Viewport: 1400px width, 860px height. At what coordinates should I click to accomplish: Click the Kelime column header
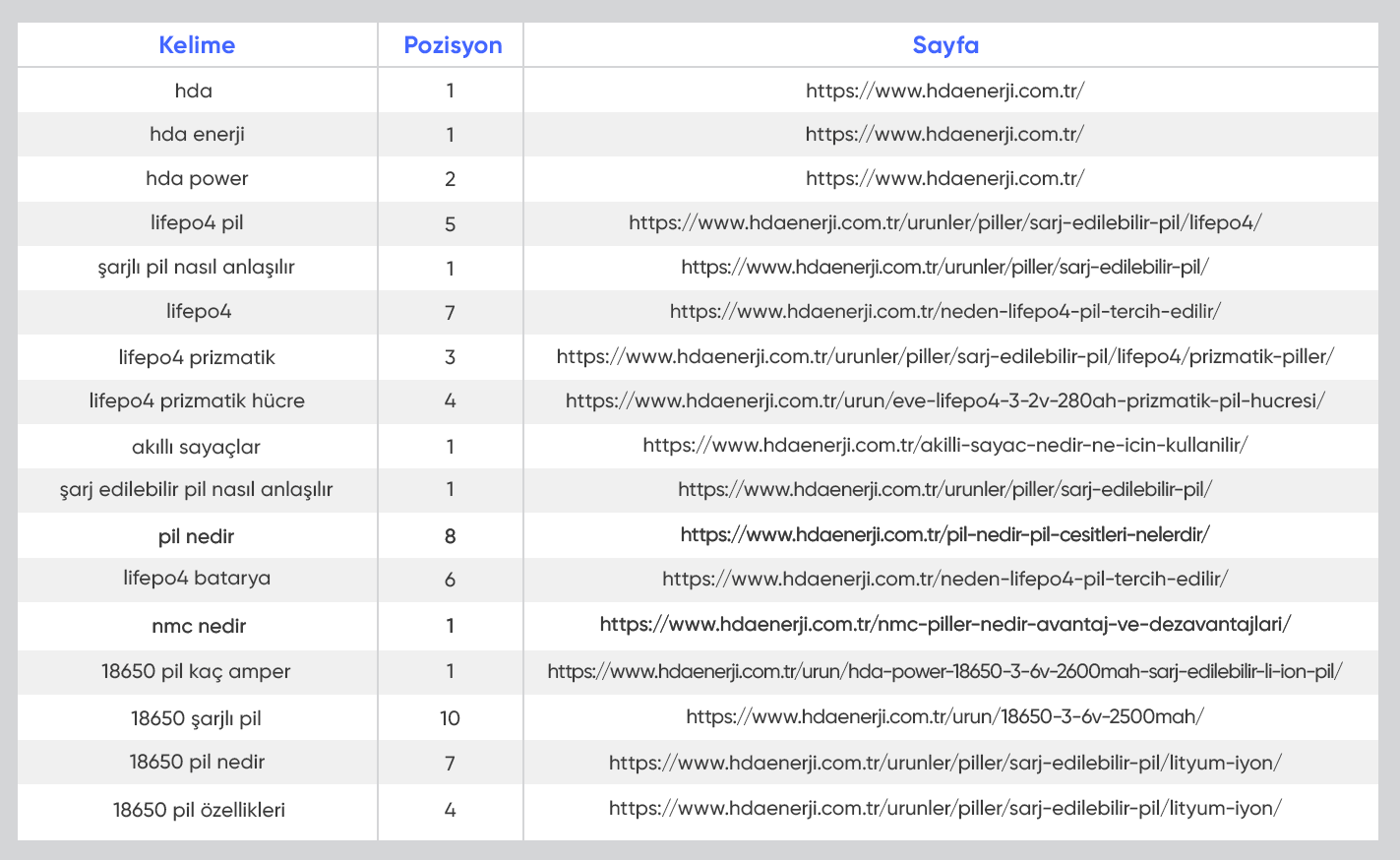(x=197, y=45)
